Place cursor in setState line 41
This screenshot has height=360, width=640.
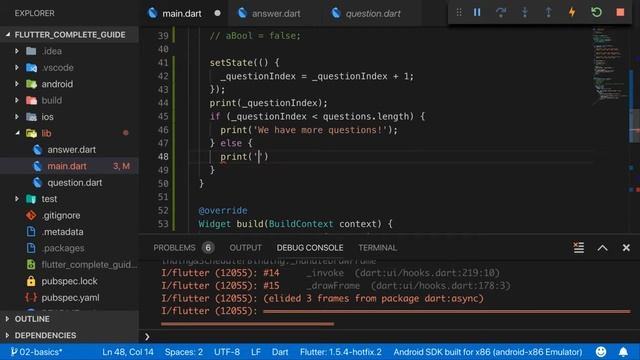tap(244, 62)
